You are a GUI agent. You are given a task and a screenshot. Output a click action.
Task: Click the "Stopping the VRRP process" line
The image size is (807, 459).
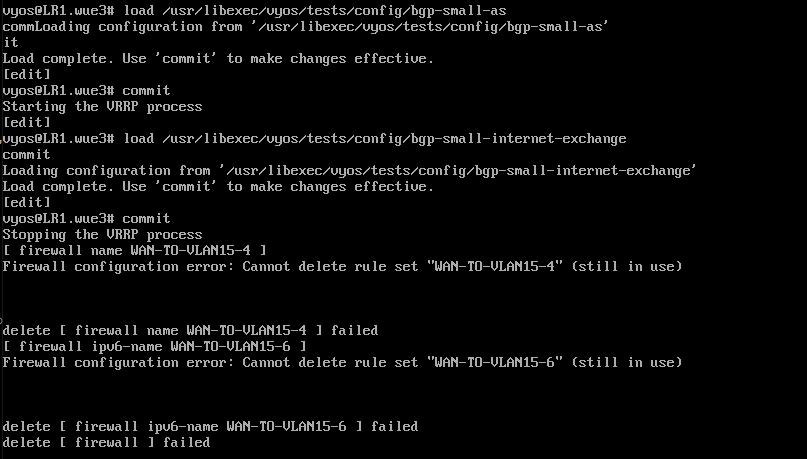click(x=102, y=234)
